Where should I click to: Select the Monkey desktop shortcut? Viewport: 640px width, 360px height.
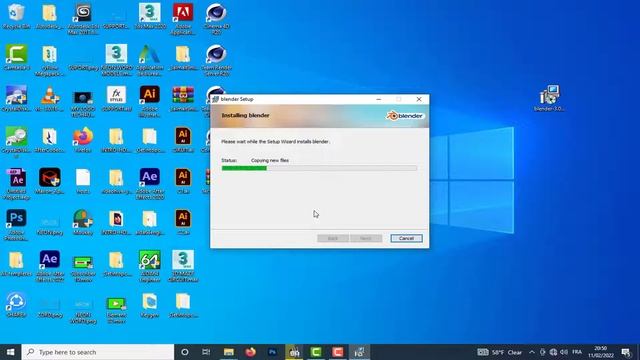point(83,222)
